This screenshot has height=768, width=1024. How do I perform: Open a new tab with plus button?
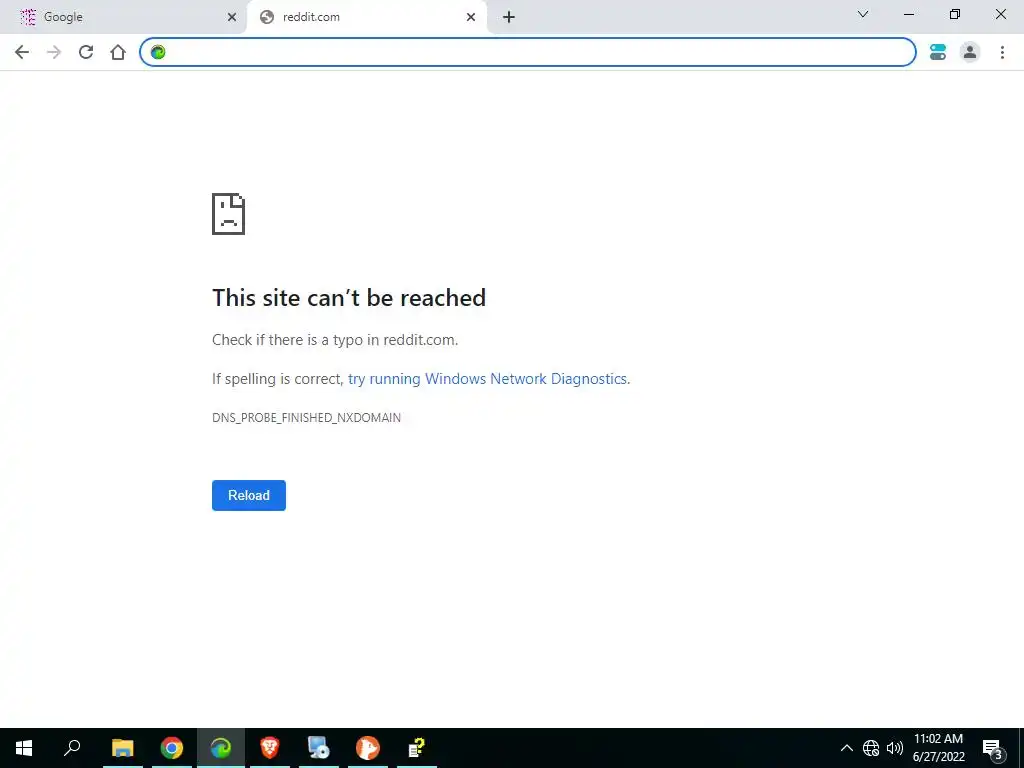509,17
